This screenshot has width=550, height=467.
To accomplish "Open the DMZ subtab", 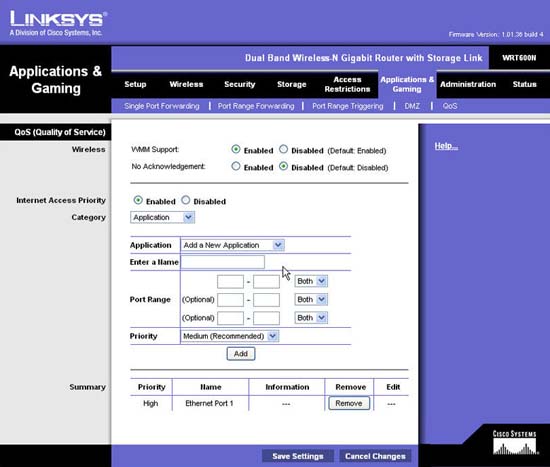I will 412,106.
